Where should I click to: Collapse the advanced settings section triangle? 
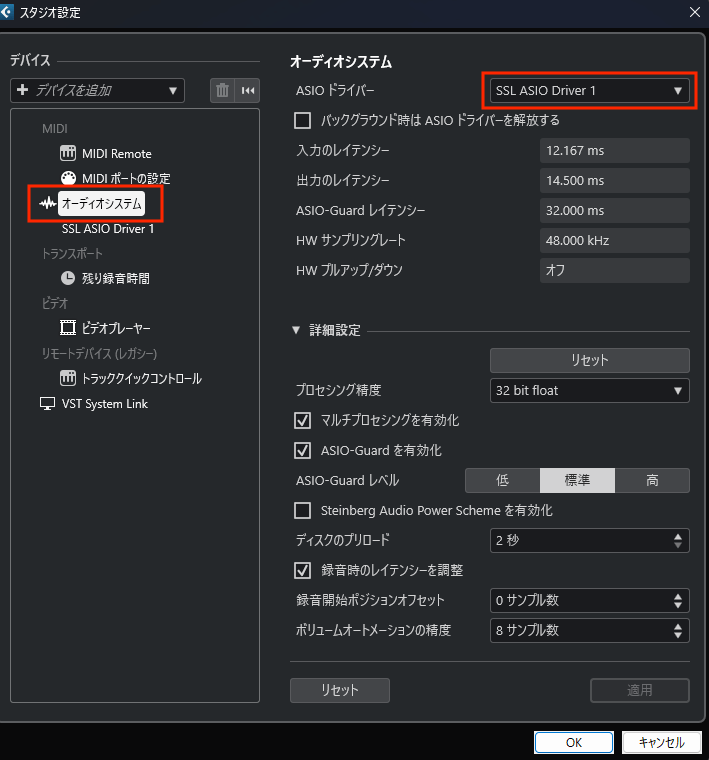(296, 331)
